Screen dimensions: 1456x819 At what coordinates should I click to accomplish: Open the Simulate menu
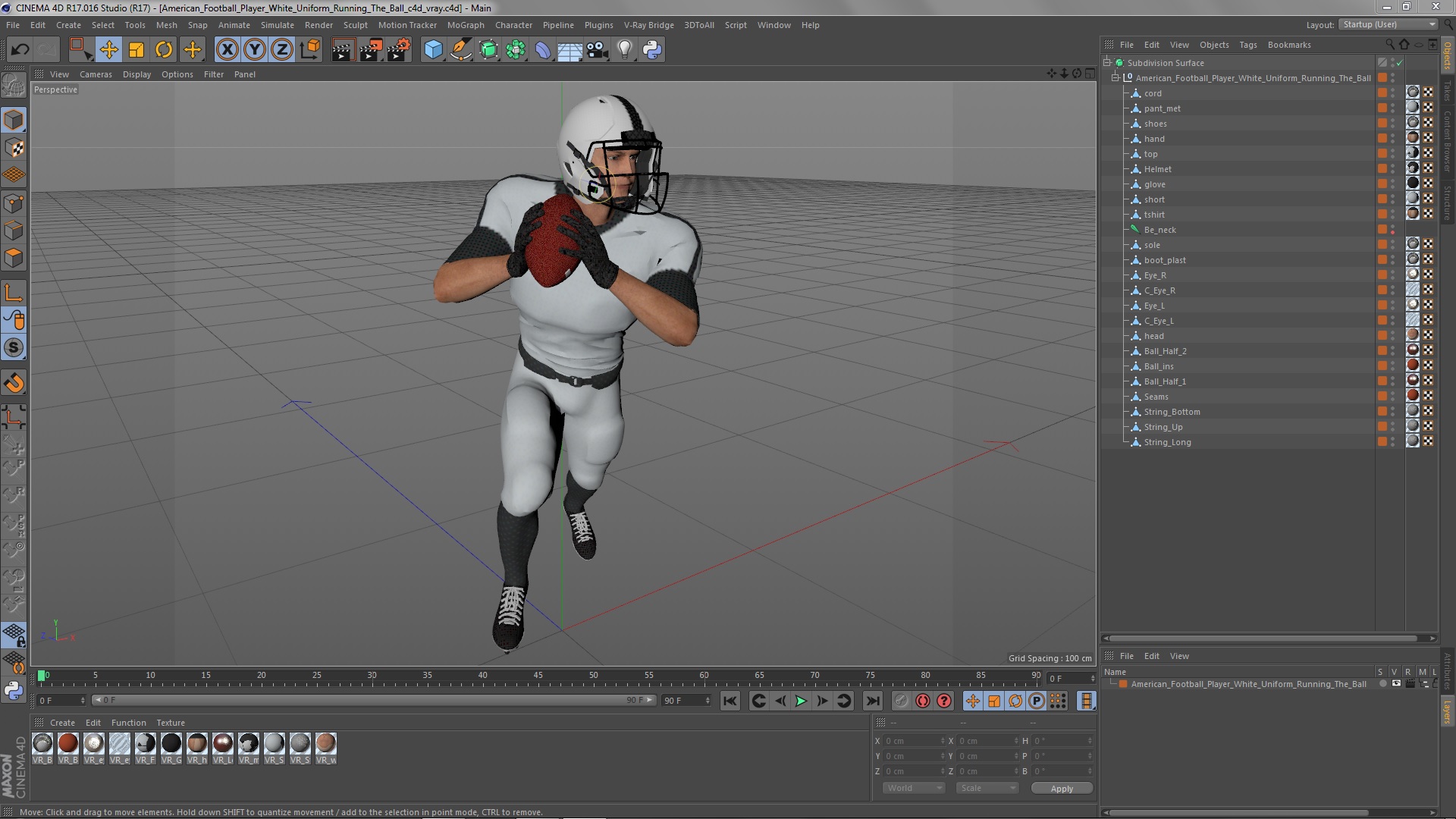coord(277,25)
